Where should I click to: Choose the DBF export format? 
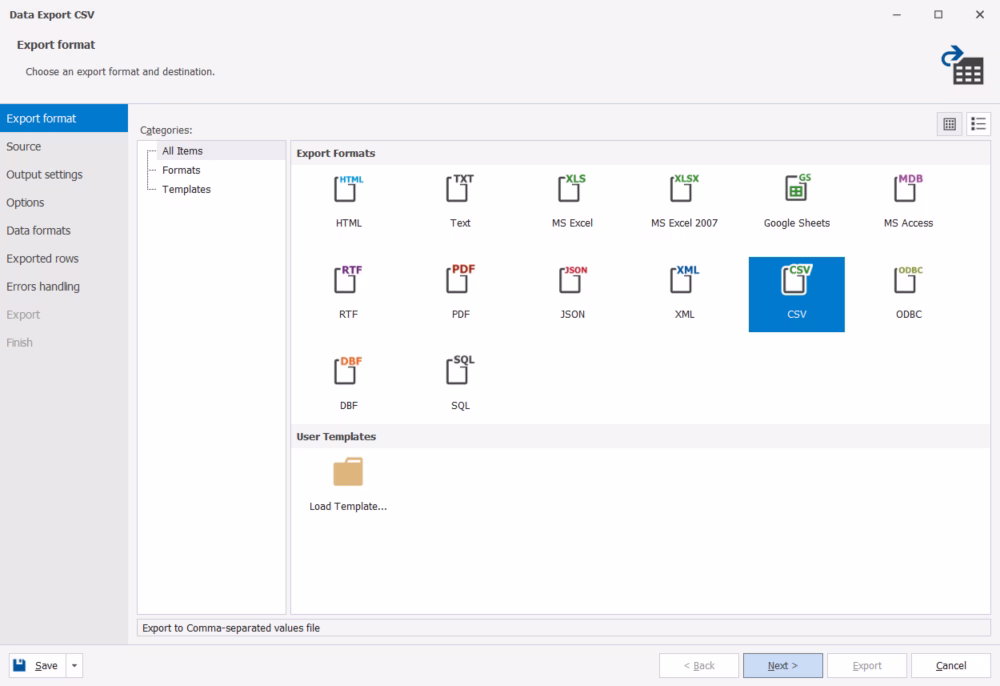[x=348, y=372]
